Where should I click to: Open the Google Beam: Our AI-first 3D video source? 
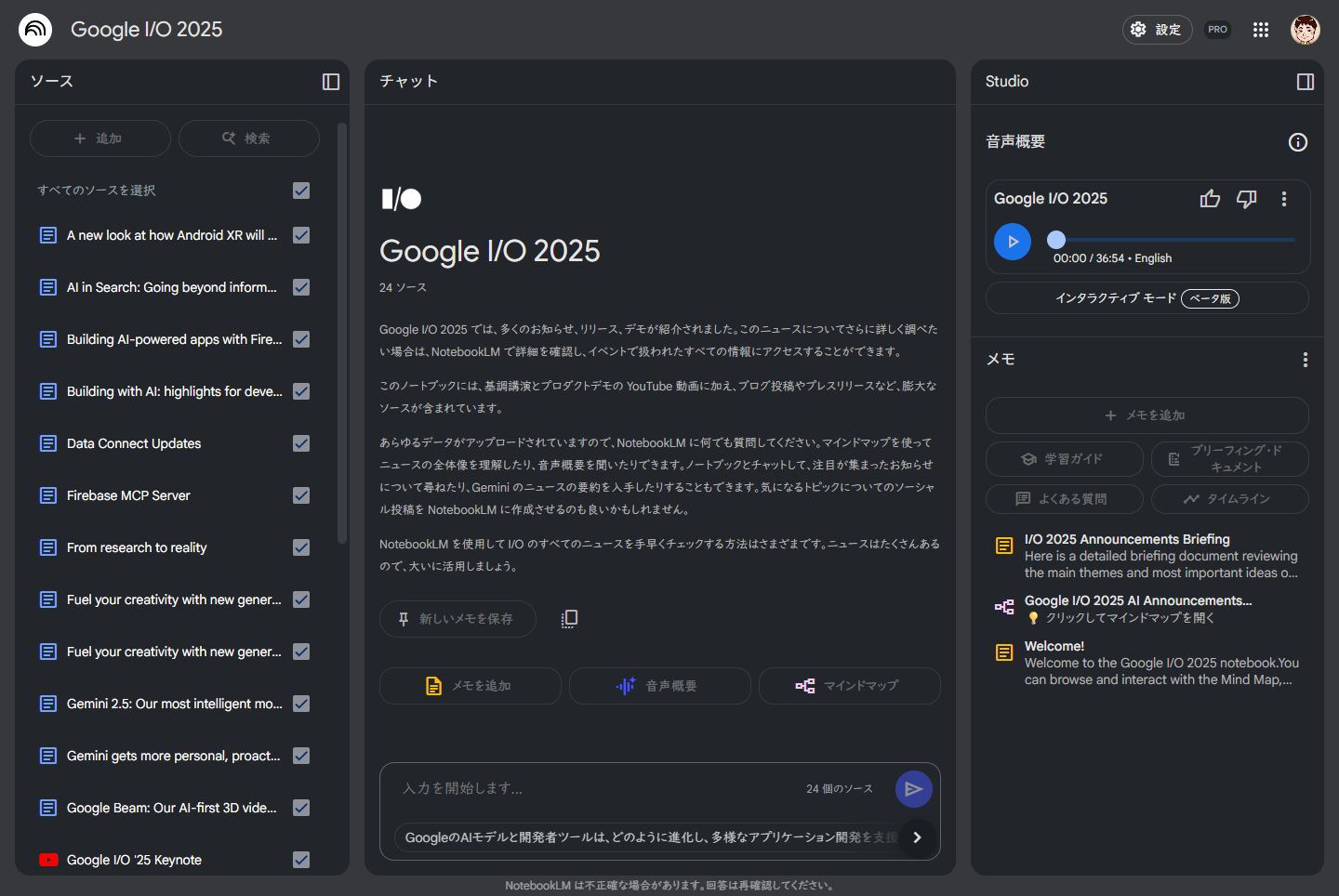172,808
